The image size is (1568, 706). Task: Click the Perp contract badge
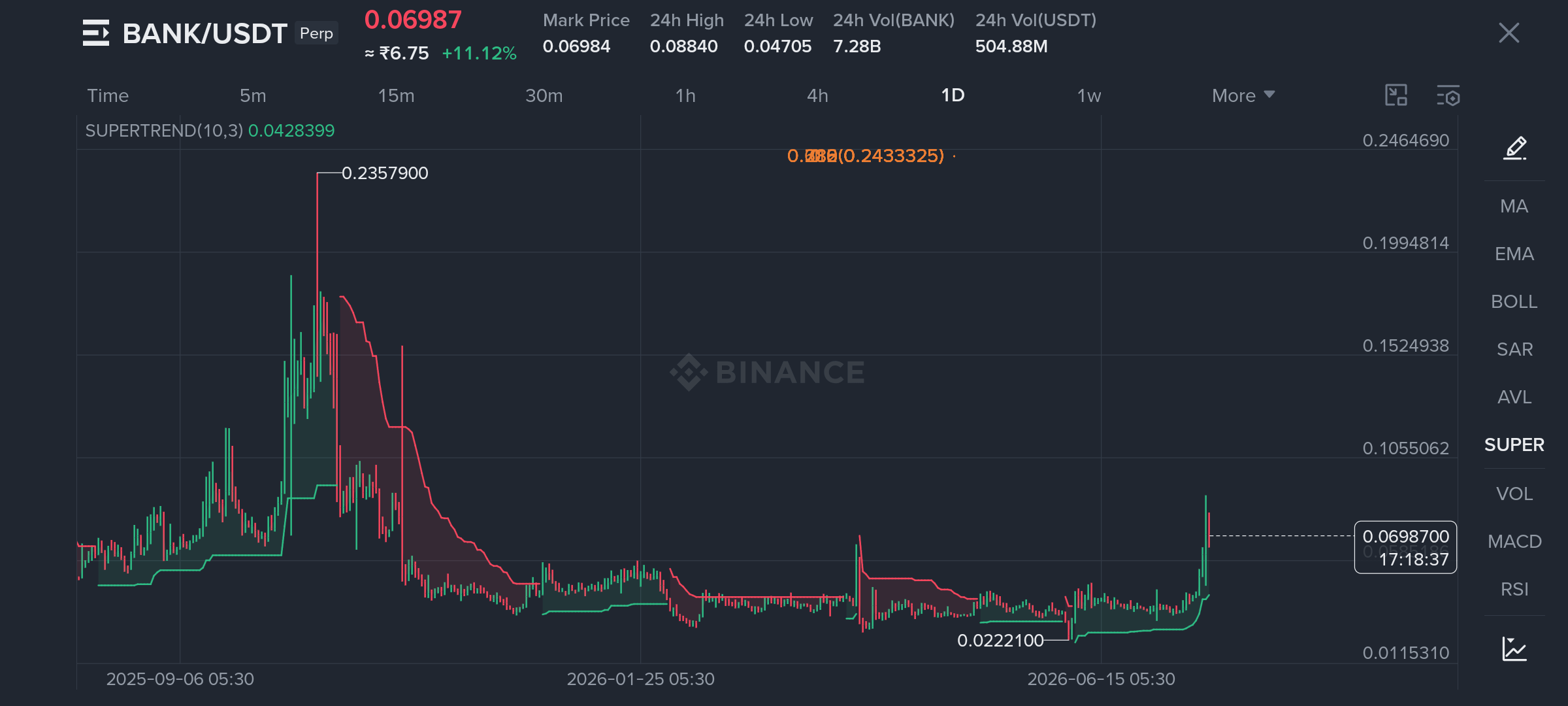point(316,33)
